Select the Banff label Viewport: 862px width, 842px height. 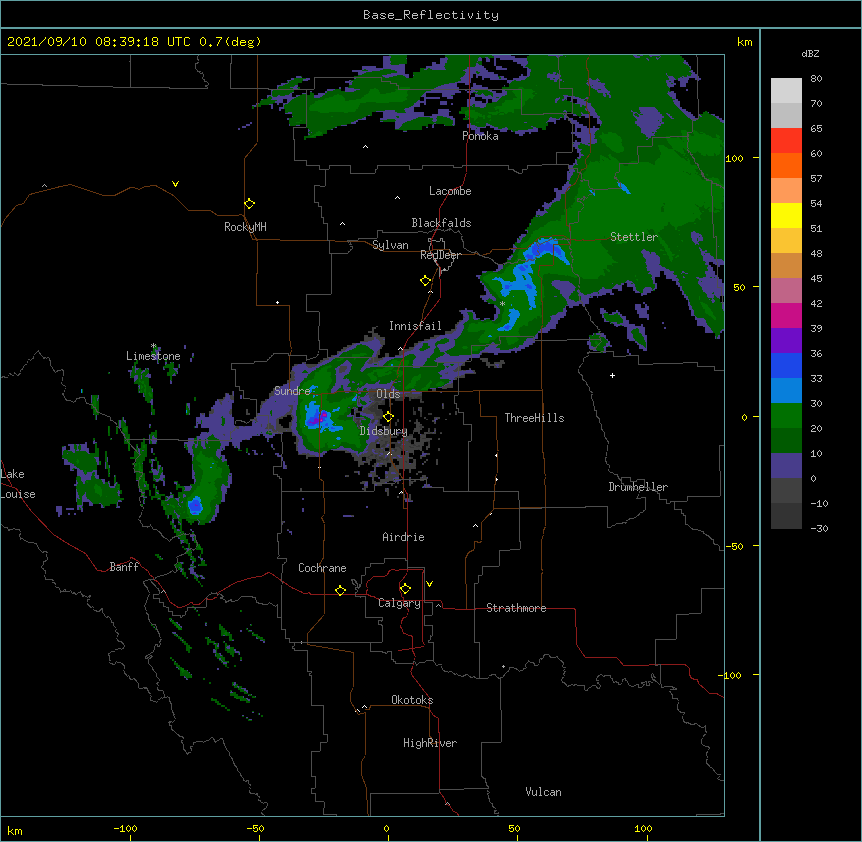tap(124, 567)
